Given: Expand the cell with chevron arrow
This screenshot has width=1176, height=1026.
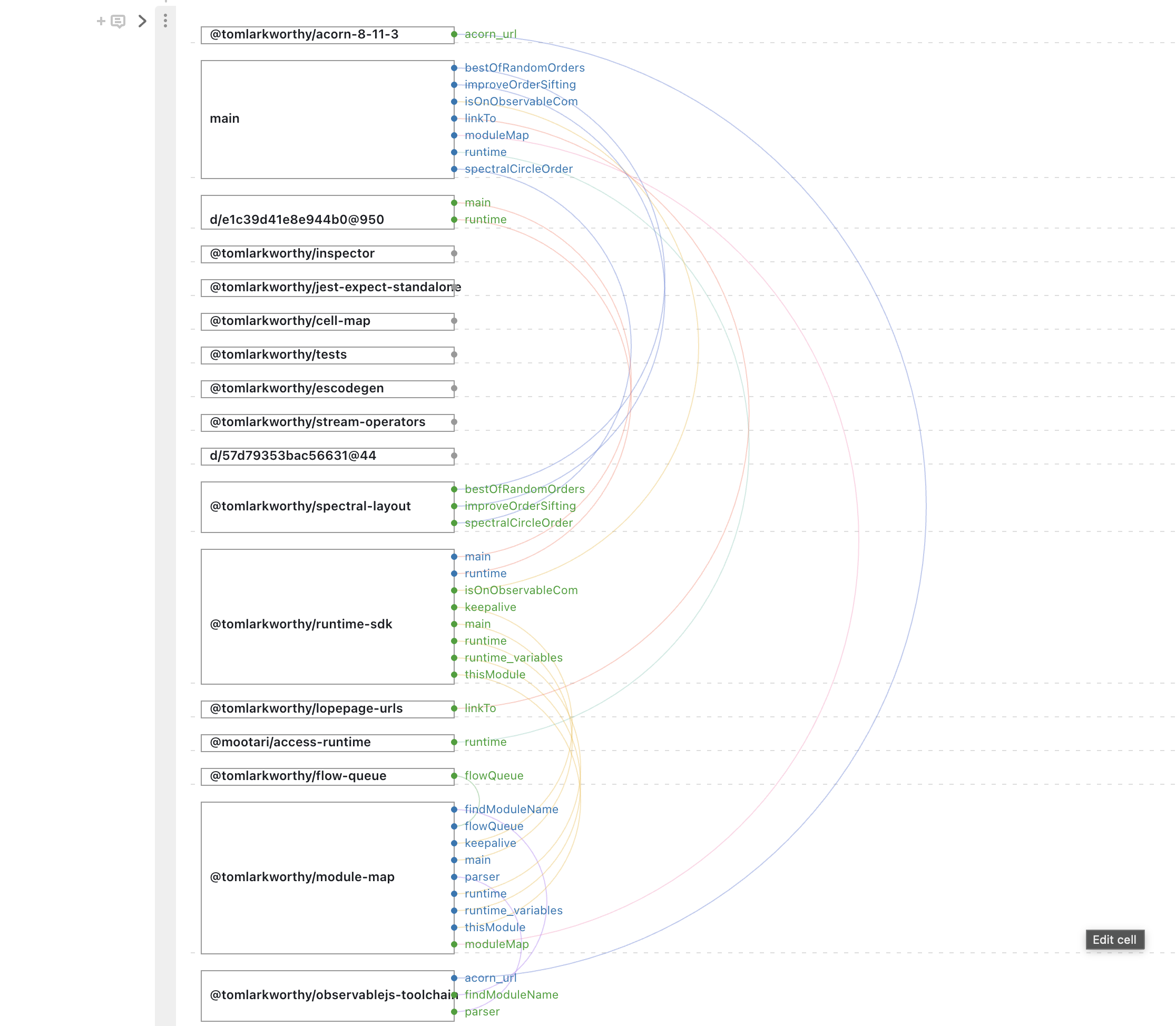Looking at the screenshot, I should [142, 21].
